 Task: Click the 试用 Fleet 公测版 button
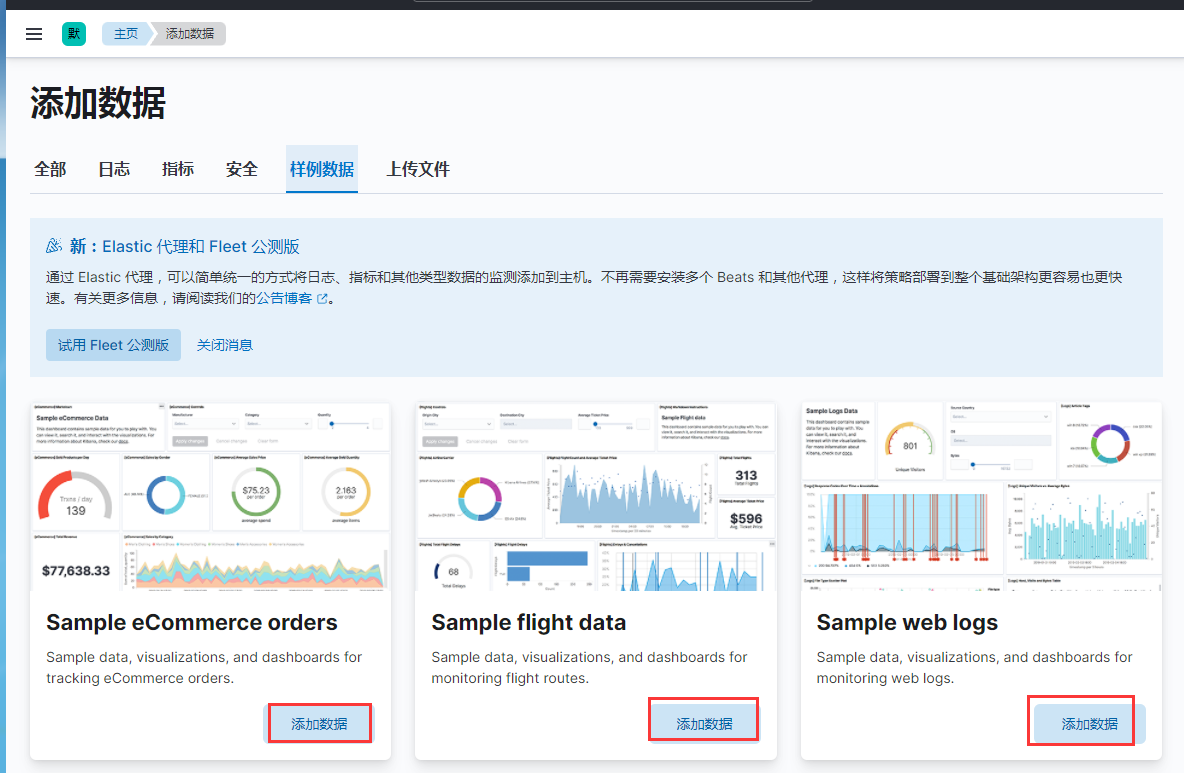(x=113, y=345)
